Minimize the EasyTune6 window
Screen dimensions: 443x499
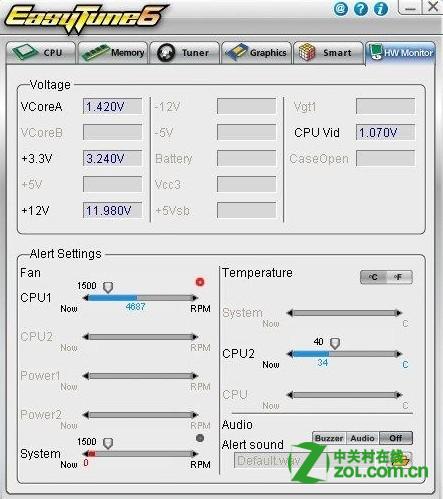click(410, 7)
